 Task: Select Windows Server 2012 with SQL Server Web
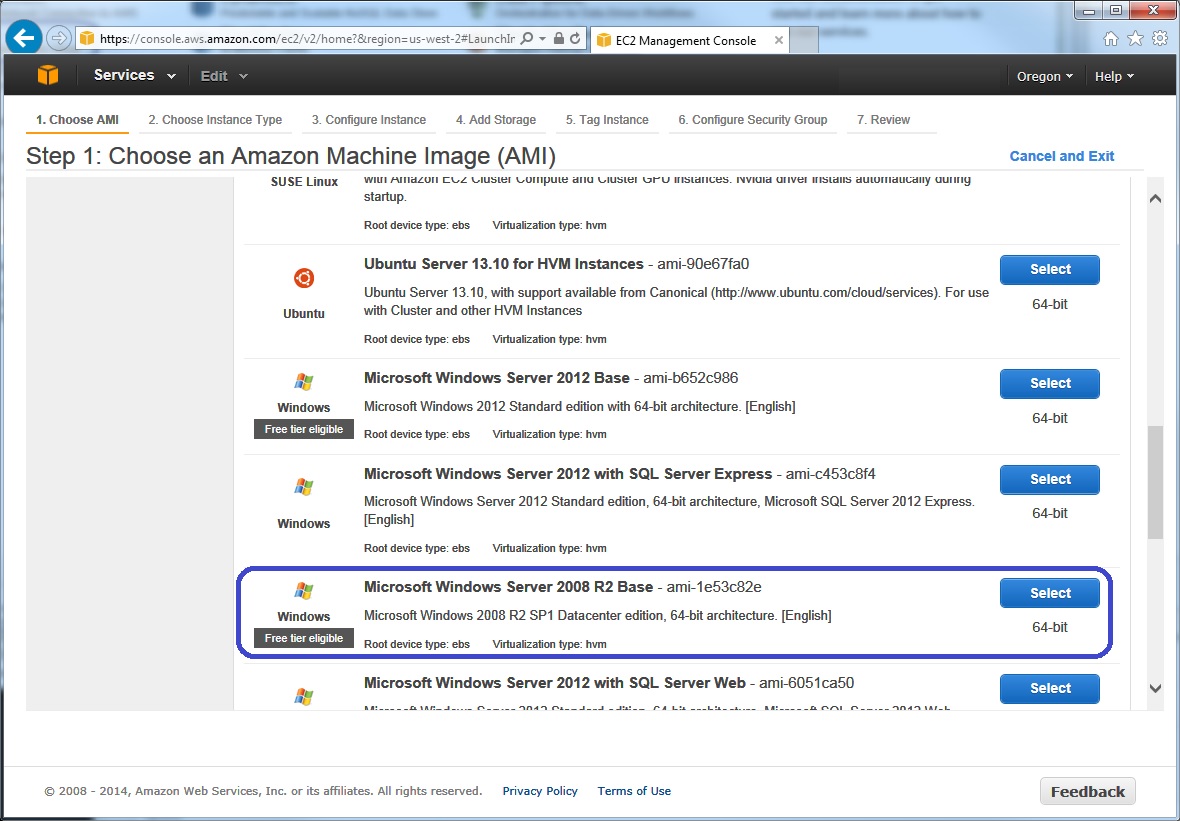pyautogui.click(x=1050, y=689)
